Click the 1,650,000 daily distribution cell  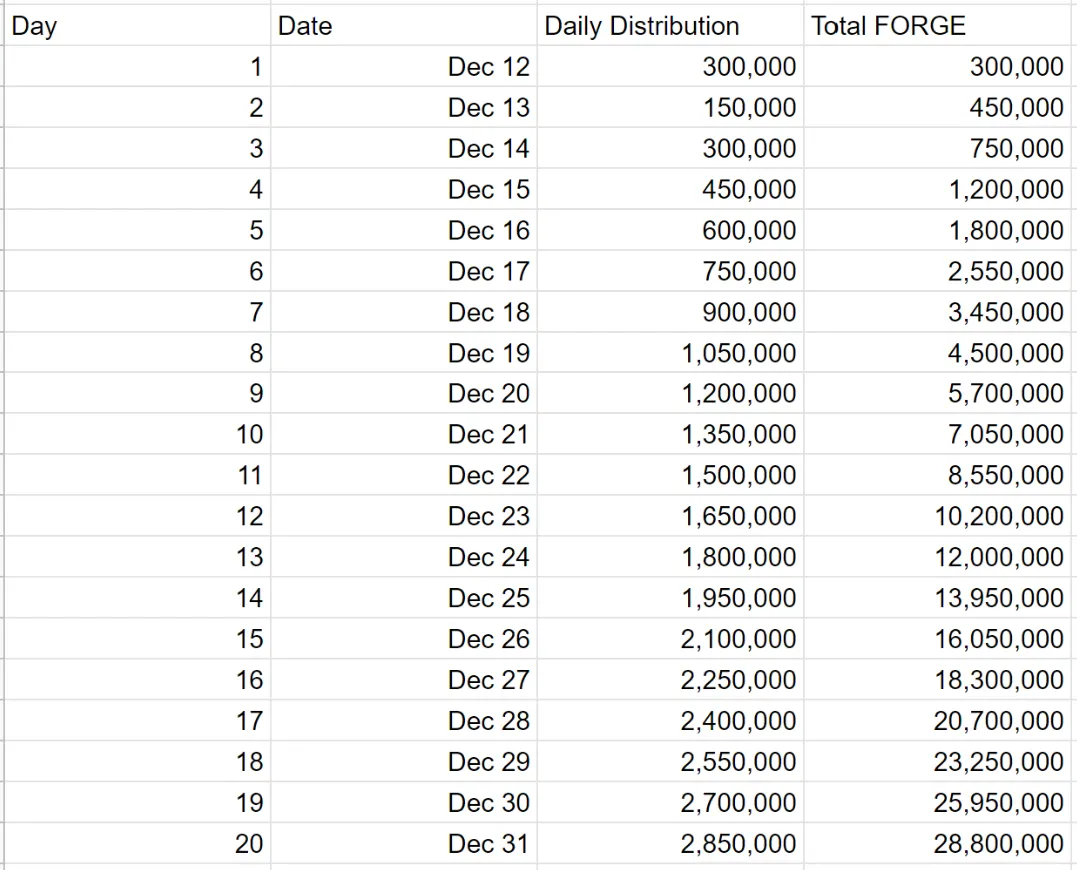tap(670, 516)
